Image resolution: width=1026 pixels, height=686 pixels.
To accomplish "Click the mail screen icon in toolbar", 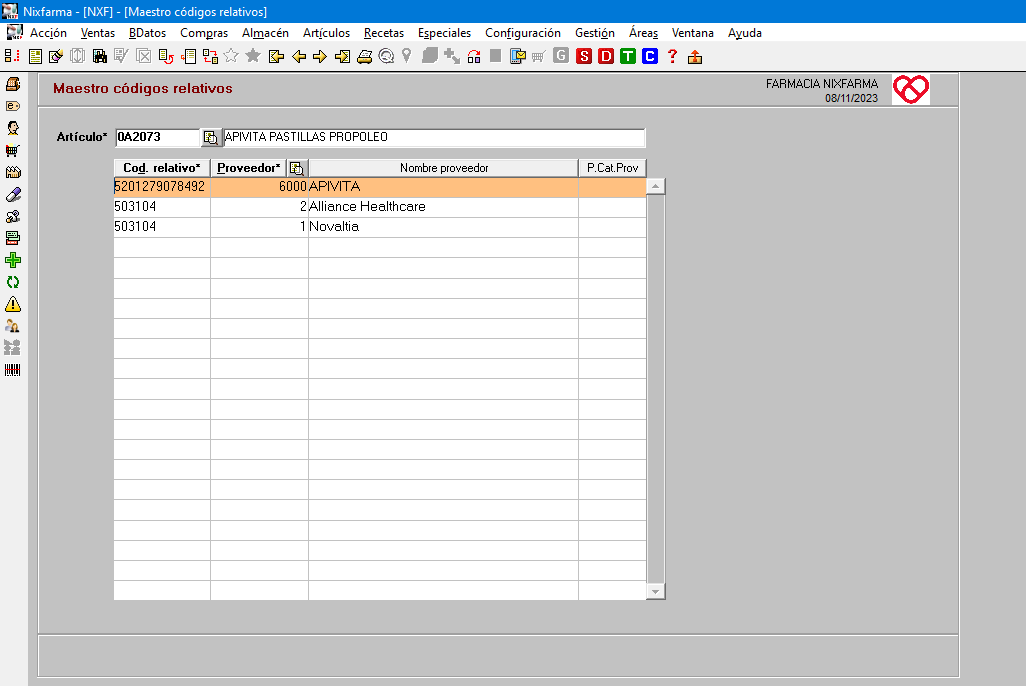I will (518, 57).
